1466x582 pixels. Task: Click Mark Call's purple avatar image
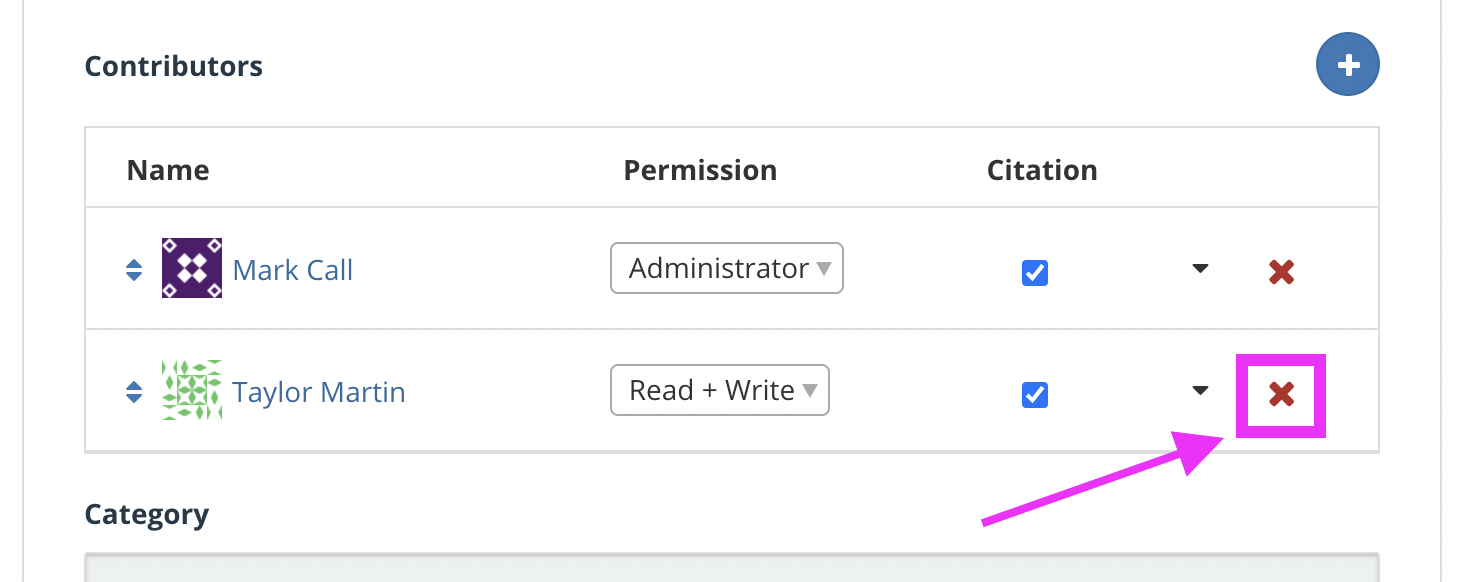point(192,268)
